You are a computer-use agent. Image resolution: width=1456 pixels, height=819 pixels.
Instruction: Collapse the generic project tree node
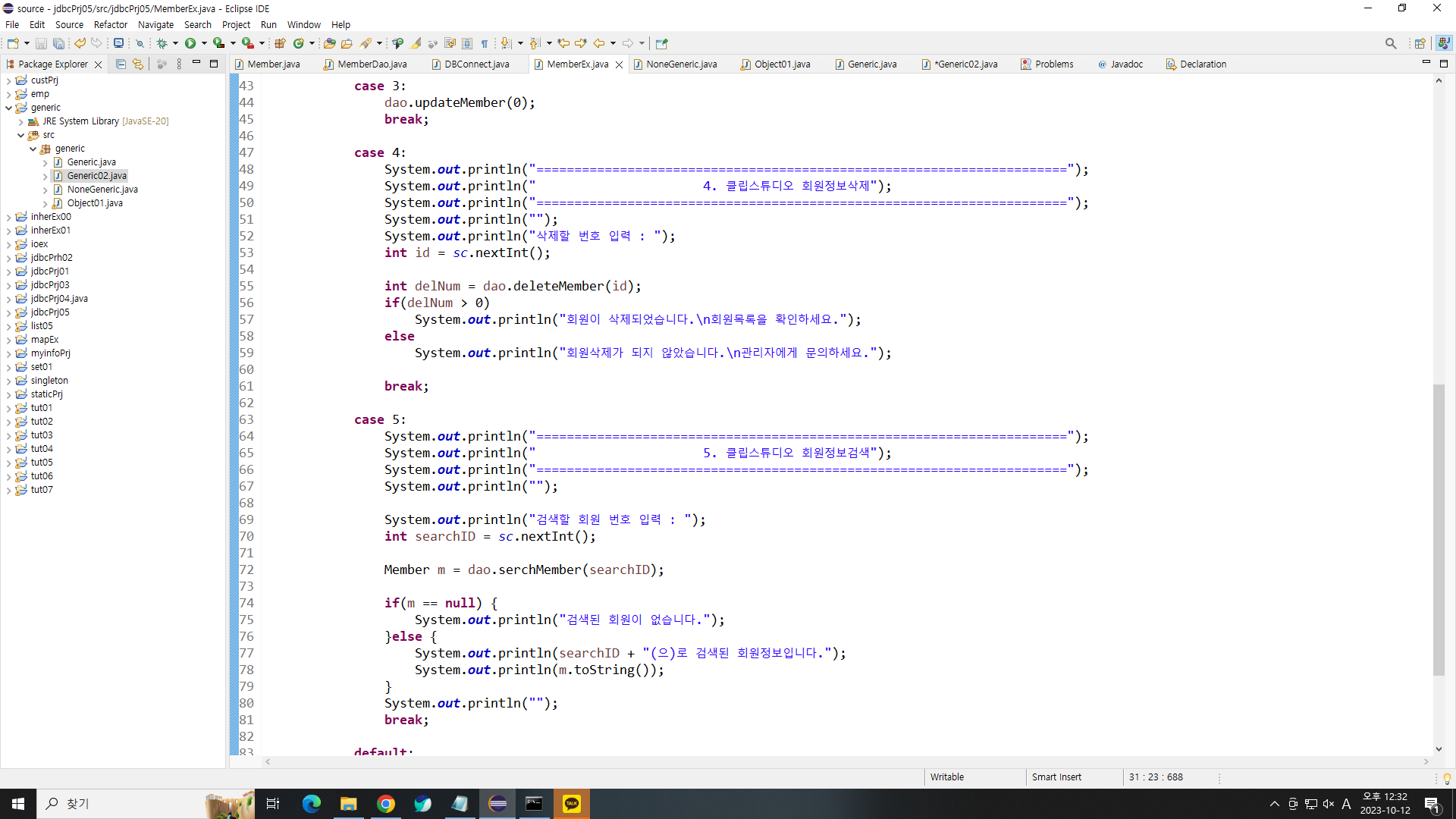8,108
